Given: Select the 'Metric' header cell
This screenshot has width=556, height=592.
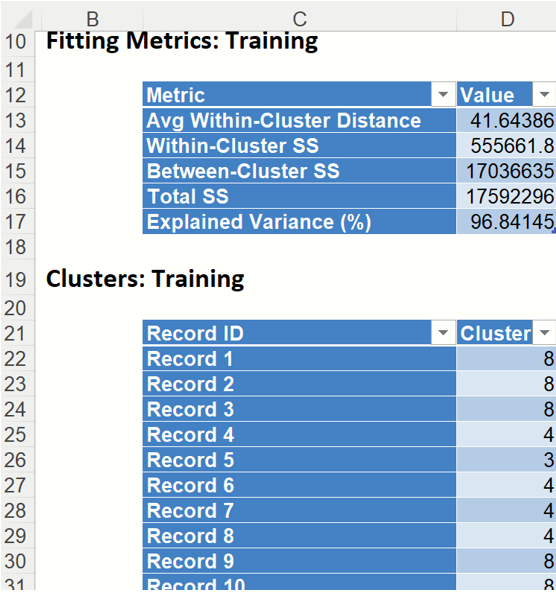Looking at the screenshot, I should pyautogui.click(x=299, y=94).
